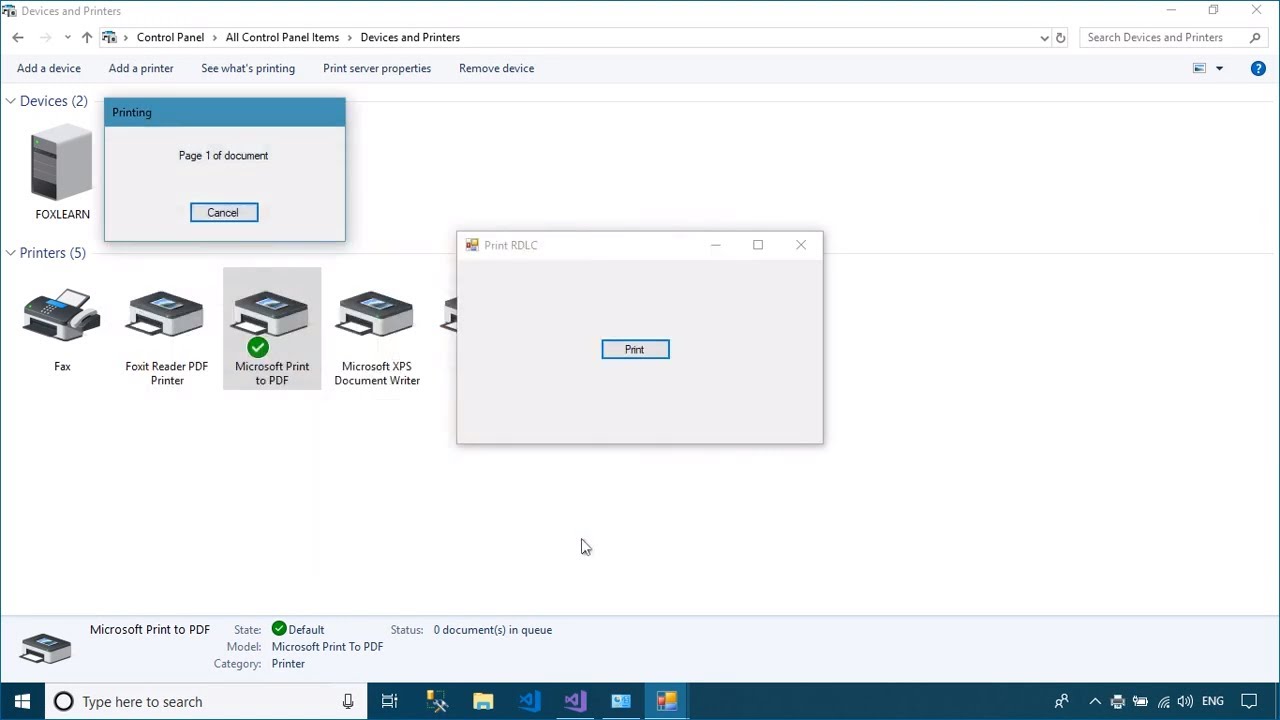Open the Windows Start menu
This screenshot has height=720, width=1280.
[x=22, y=701]
